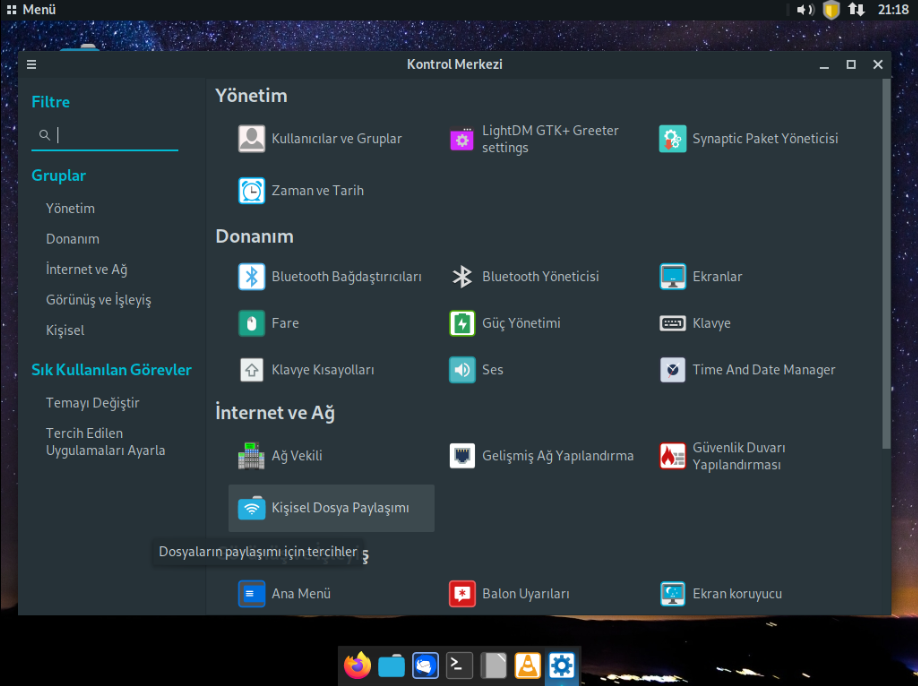Open the Menü application menu

(31, 9)
